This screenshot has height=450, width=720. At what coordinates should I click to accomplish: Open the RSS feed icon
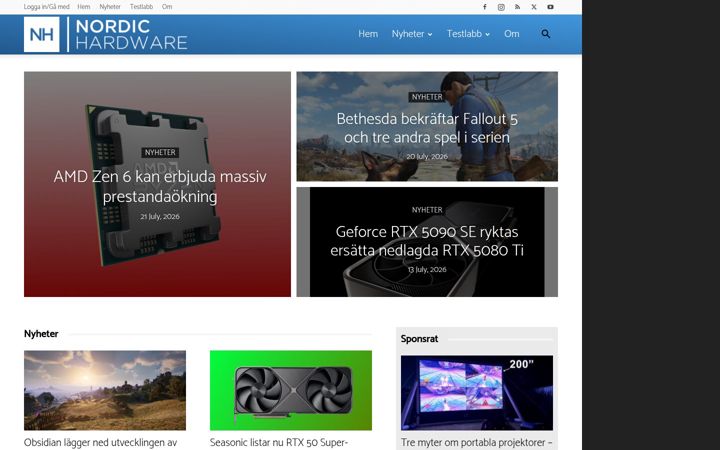click(x=518, y=7)
